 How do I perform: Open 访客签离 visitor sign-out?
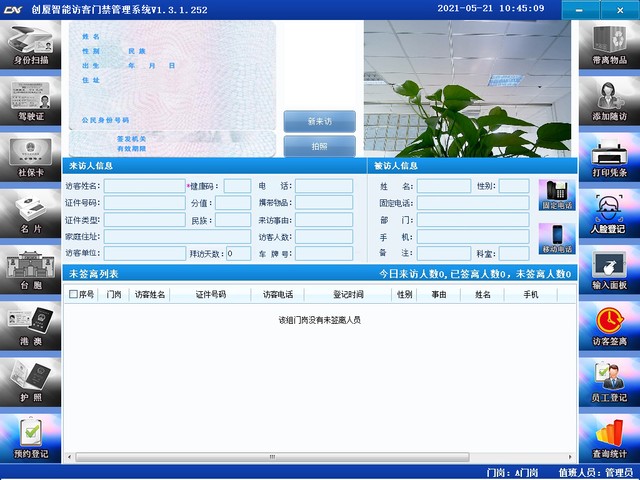[x=608, y=324]
